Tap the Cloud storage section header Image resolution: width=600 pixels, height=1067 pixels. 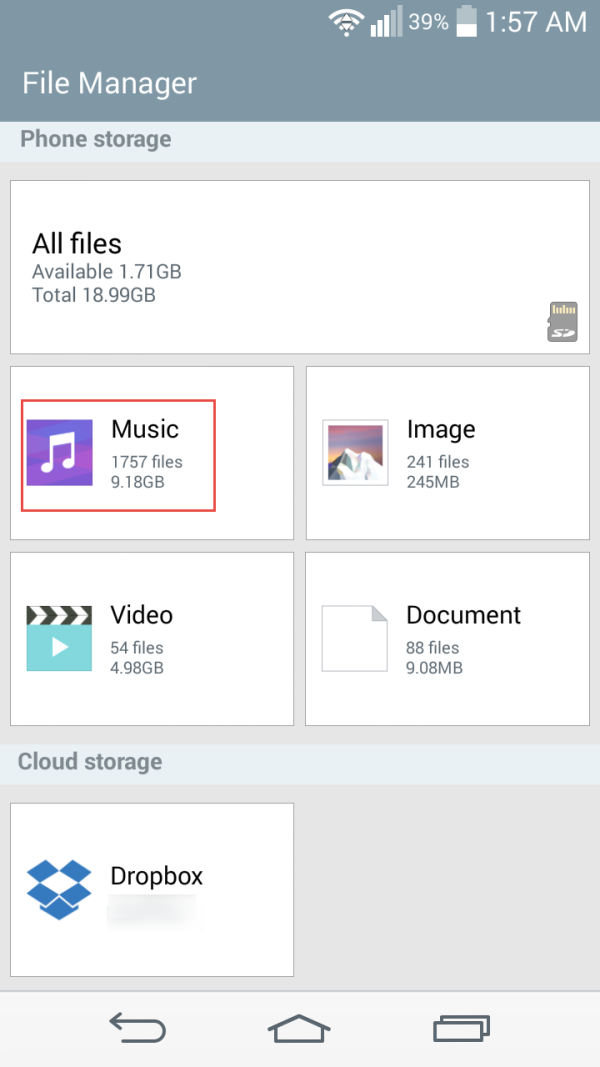[x=90, y=762]
